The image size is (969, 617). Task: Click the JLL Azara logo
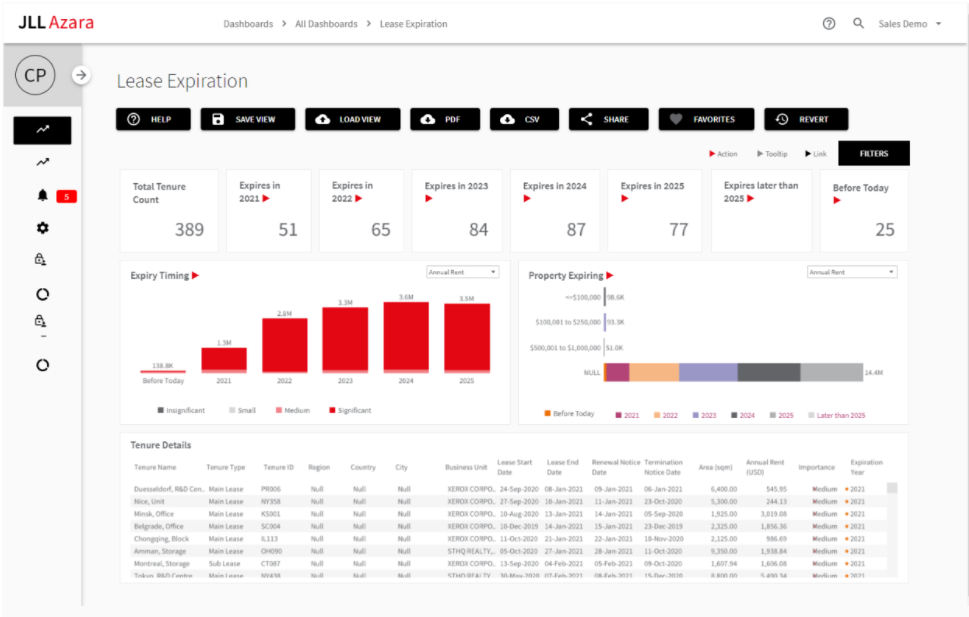coord(56,23)
